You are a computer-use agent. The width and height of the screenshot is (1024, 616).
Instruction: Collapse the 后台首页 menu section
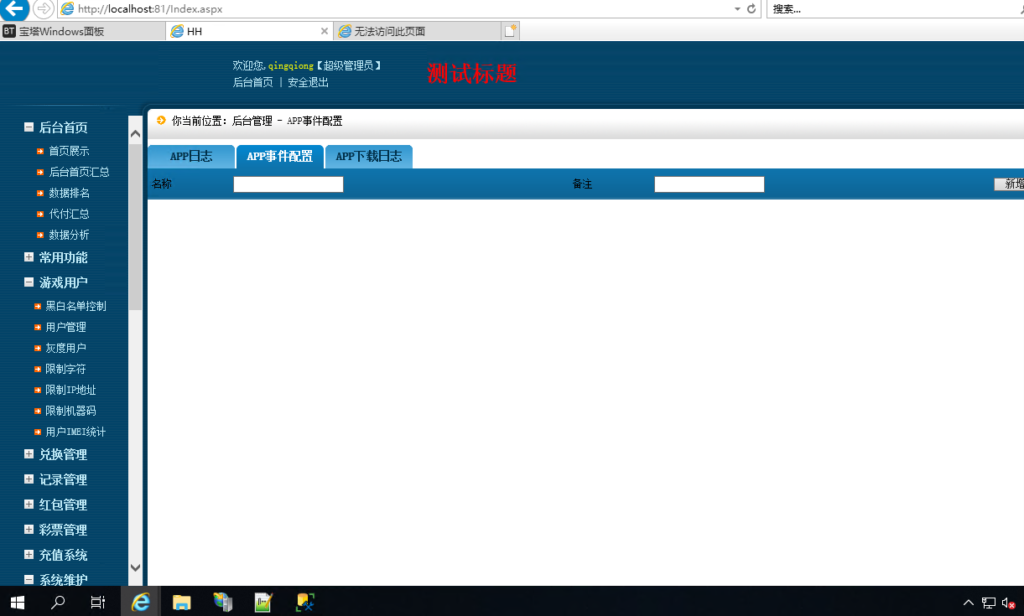click(x=29, y=128)
